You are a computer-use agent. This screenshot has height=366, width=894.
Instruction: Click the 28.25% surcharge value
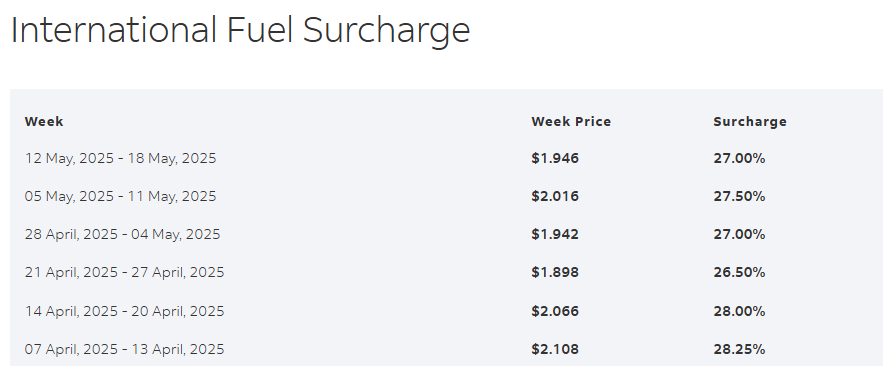click(x=739, y=349)
